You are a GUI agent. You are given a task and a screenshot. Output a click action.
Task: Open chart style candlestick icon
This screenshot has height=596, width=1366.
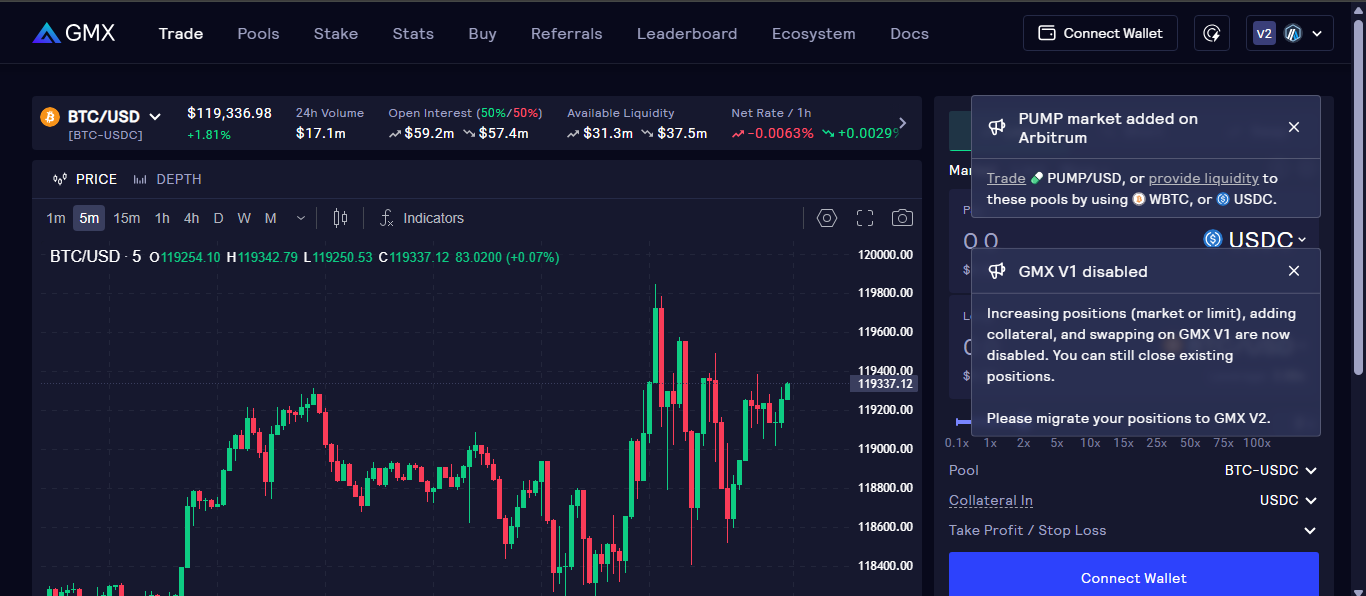[x=340, y=218]
